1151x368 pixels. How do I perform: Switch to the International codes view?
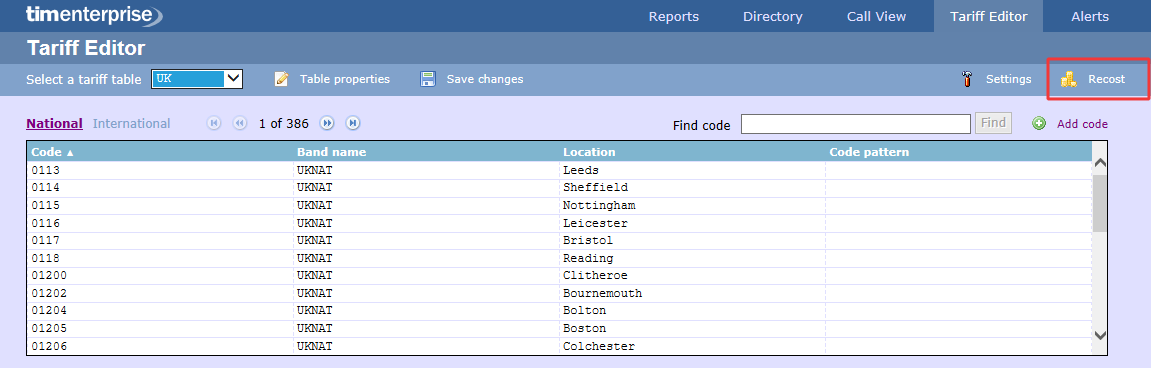coord(131,123)
